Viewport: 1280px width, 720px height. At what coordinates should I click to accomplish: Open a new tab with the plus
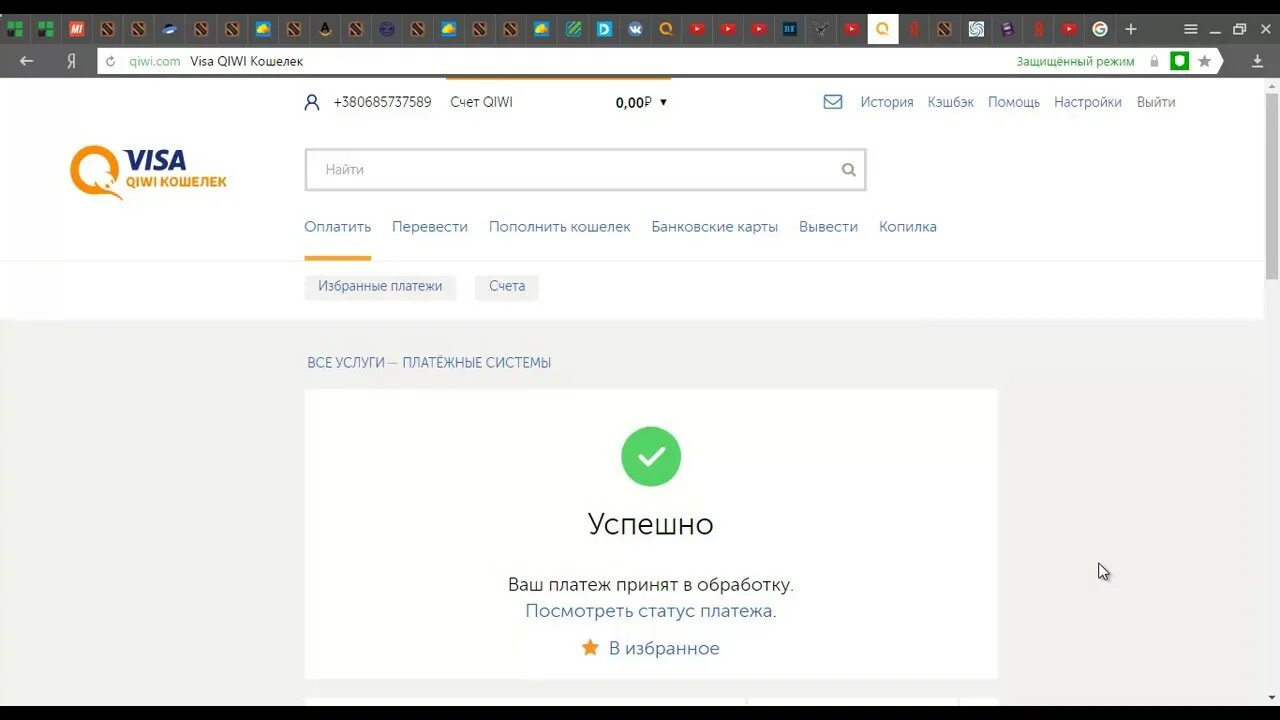[1131, 29]
